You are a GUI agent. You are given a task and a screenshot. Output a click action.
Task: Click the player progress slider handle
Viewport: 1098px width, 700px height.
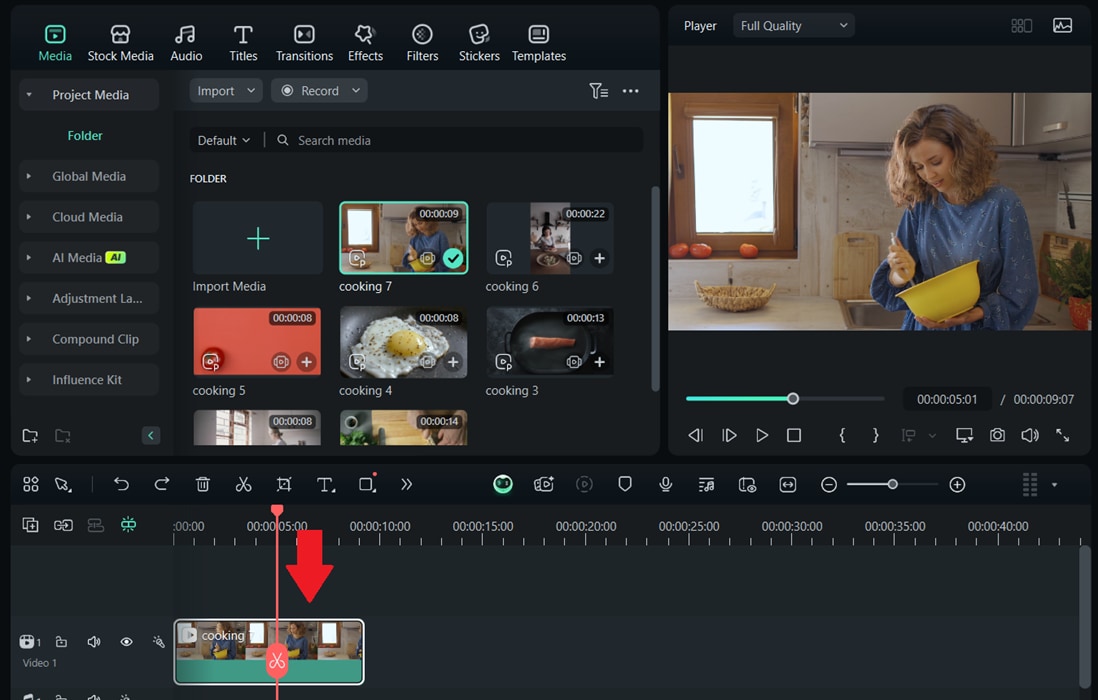793,398
